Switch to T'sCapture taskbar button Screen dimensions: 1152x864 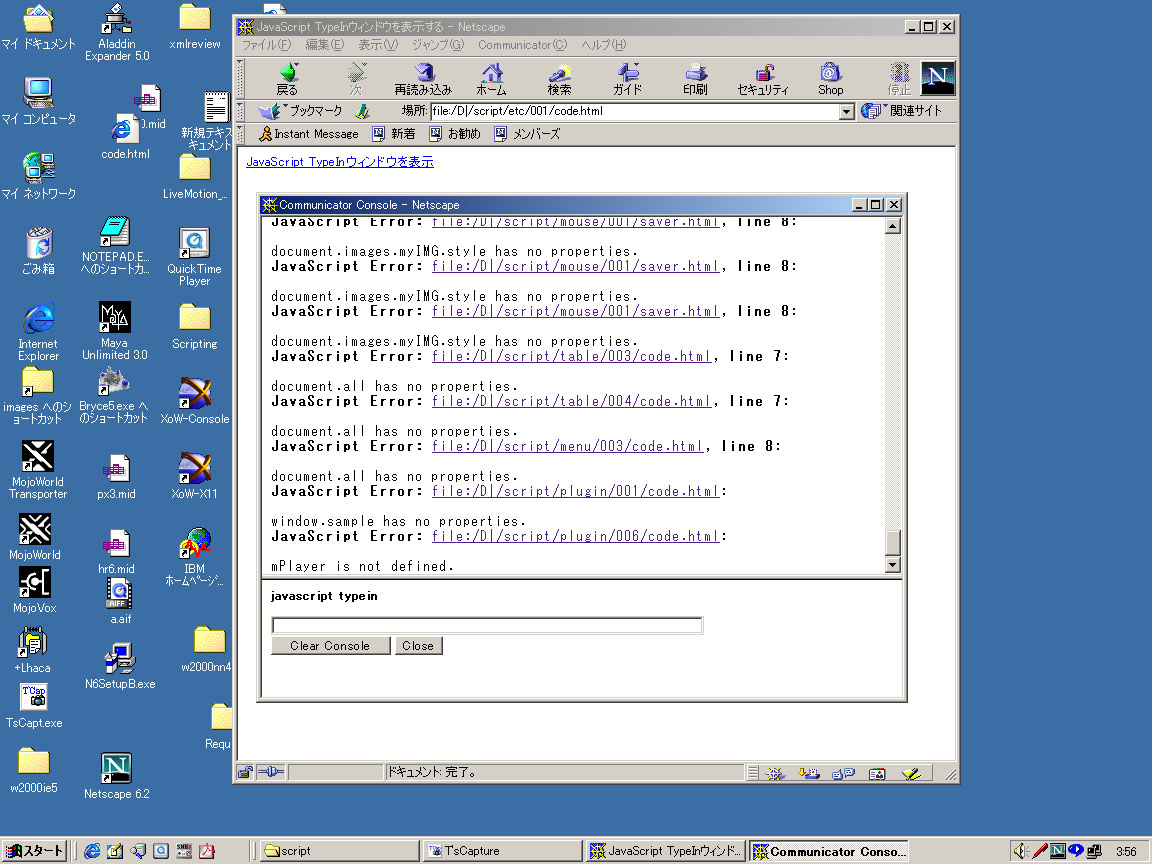pyautogui.click(x=503, y=851)
